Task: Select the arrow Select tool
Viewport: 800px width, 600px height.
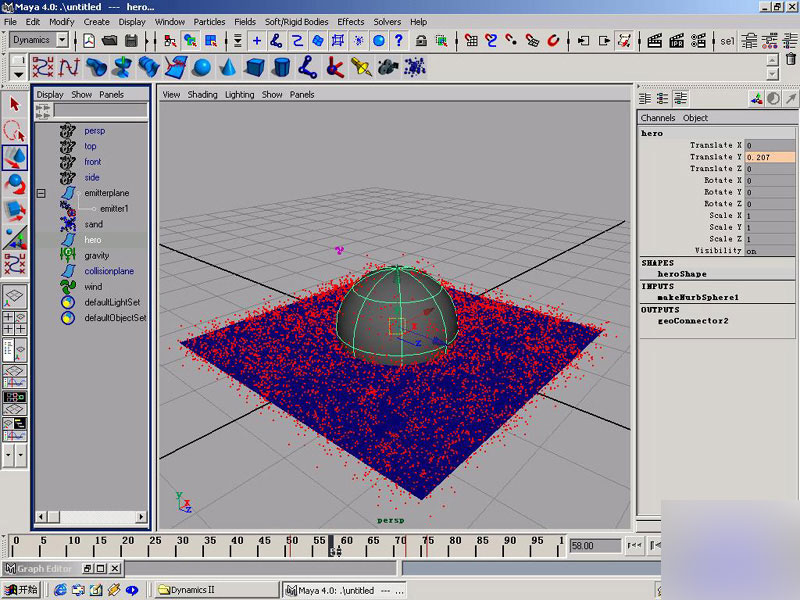Action: 15,104
